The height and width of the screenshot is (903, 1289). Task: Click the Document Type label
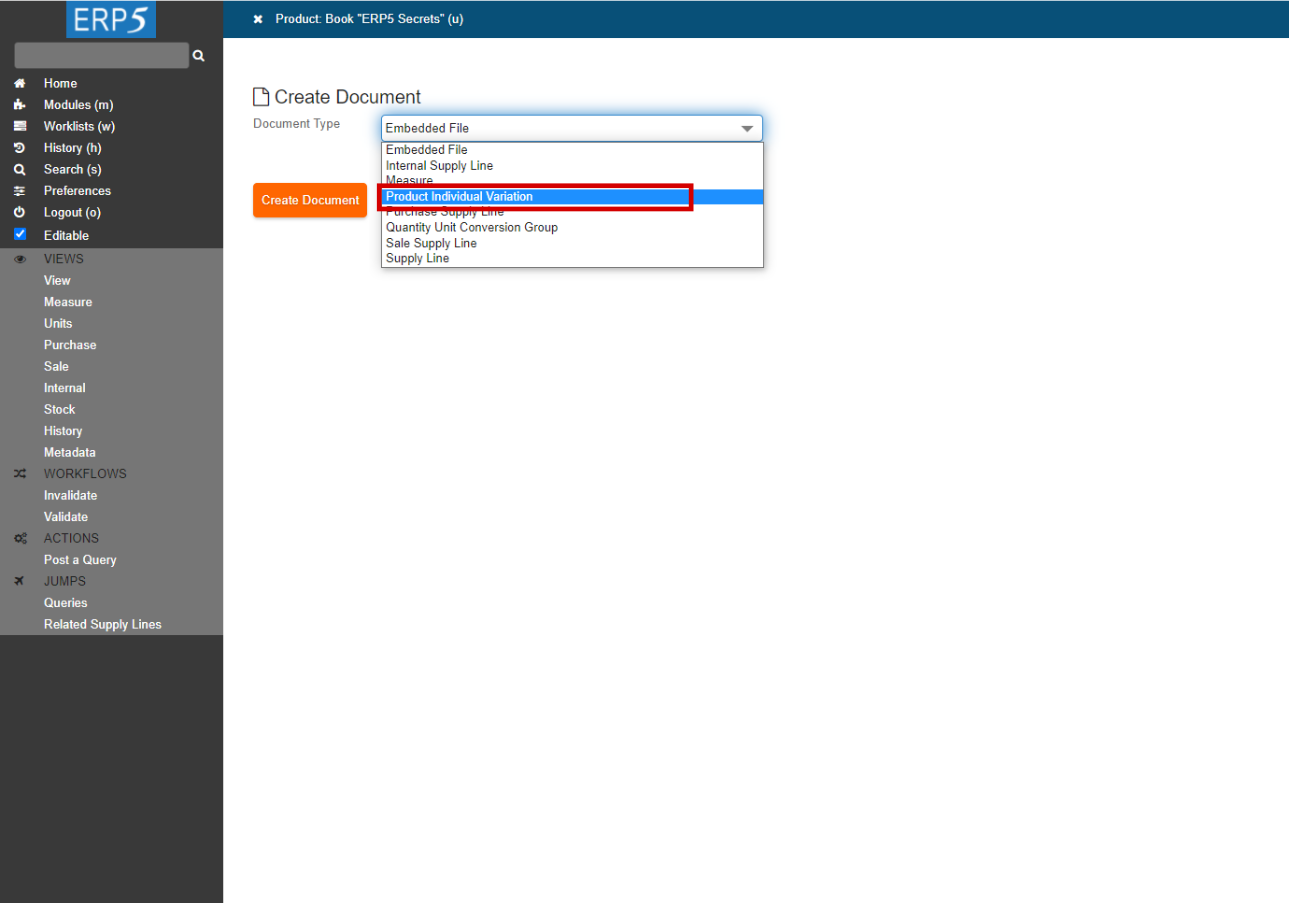point(296,124)
